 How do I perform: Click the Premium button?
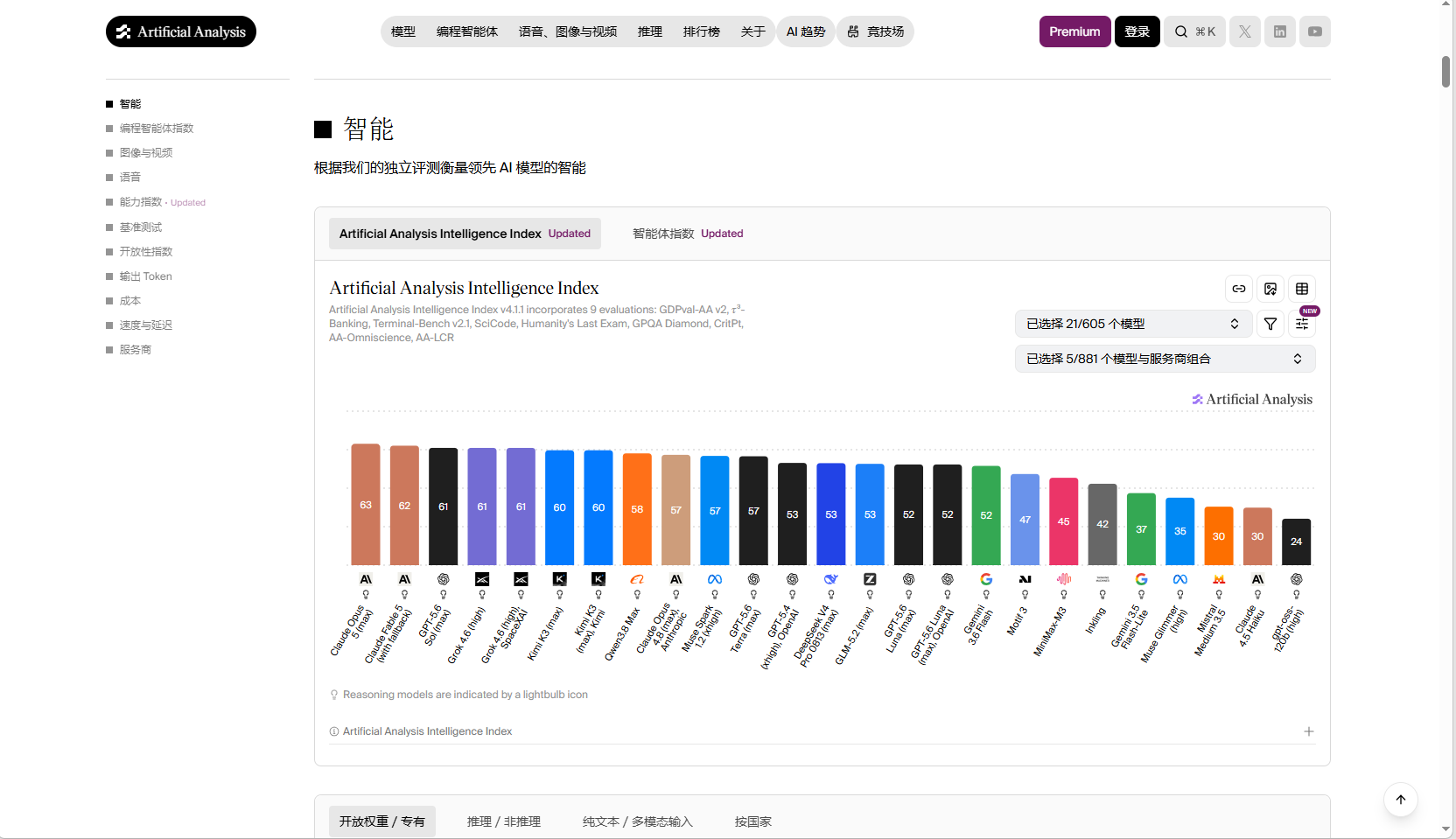1075,31
